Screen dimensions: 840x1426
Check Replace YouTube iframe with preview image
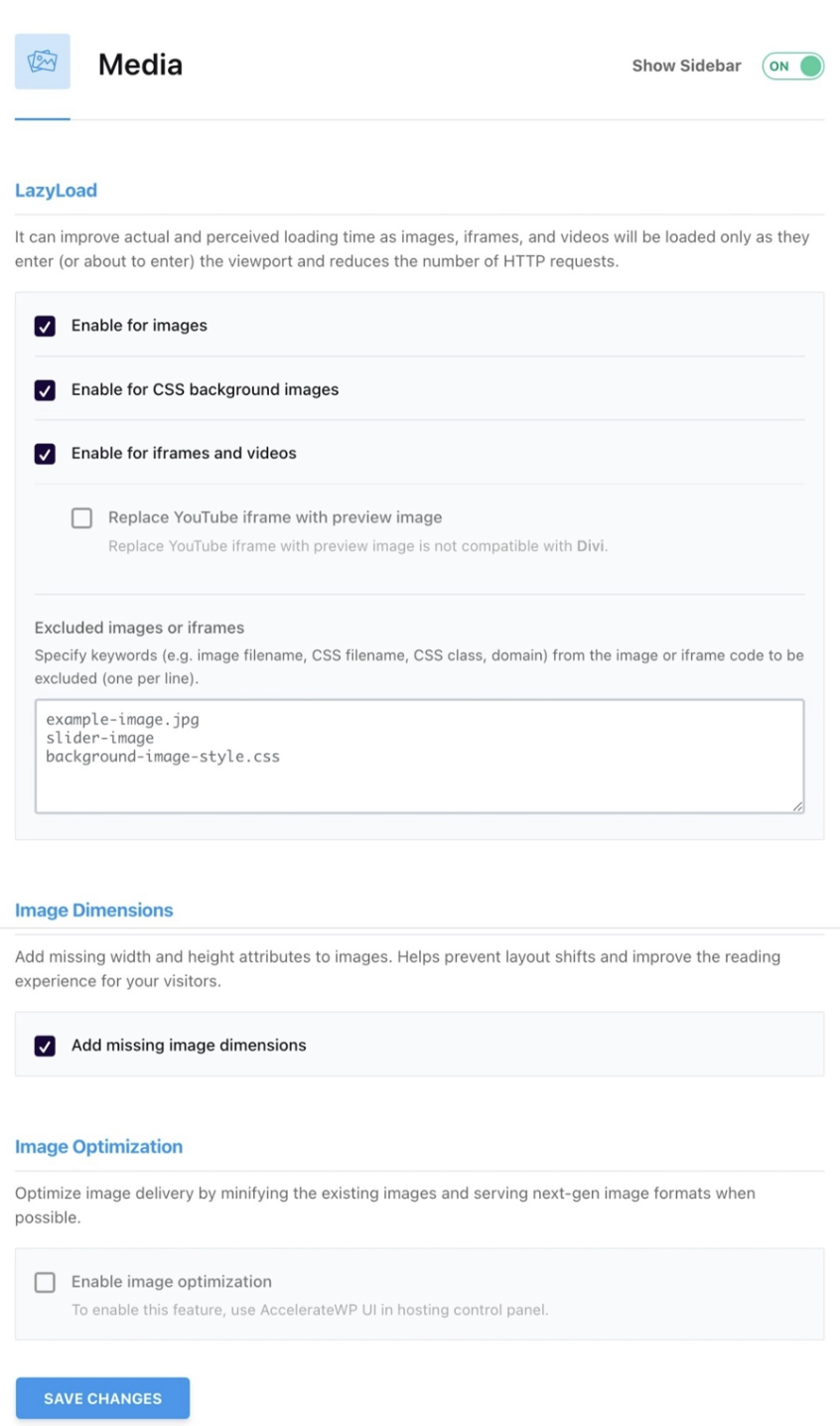pos(81,517)
